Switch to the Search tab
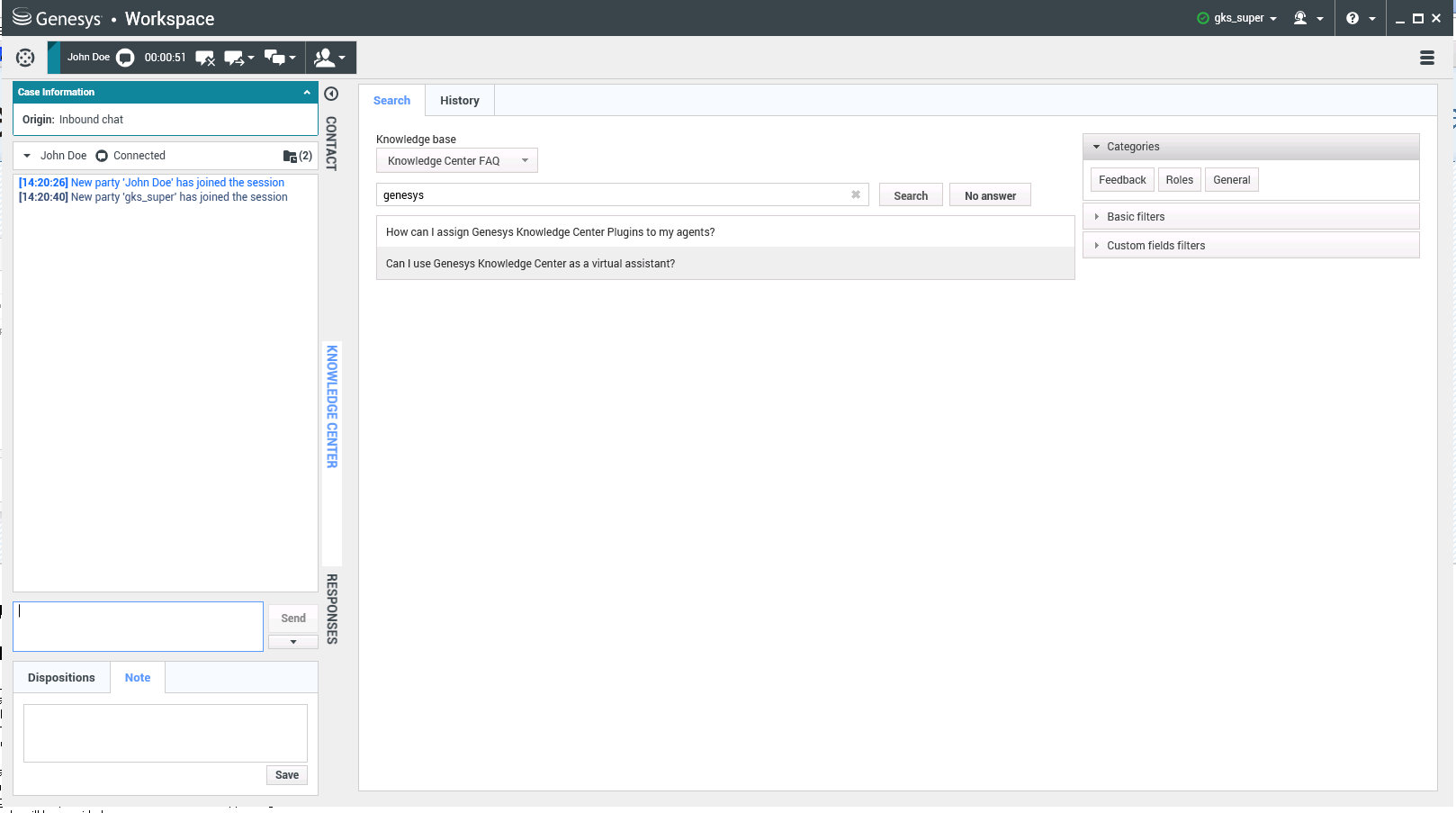The image size is (1456, 813). pyautogui.click(x=391, y=101)
